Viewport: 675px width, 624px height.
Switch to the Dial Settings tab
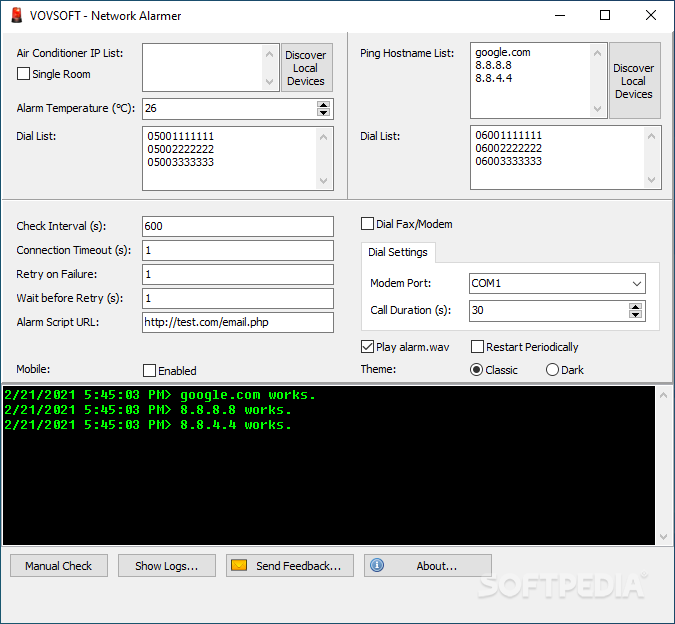398,252
